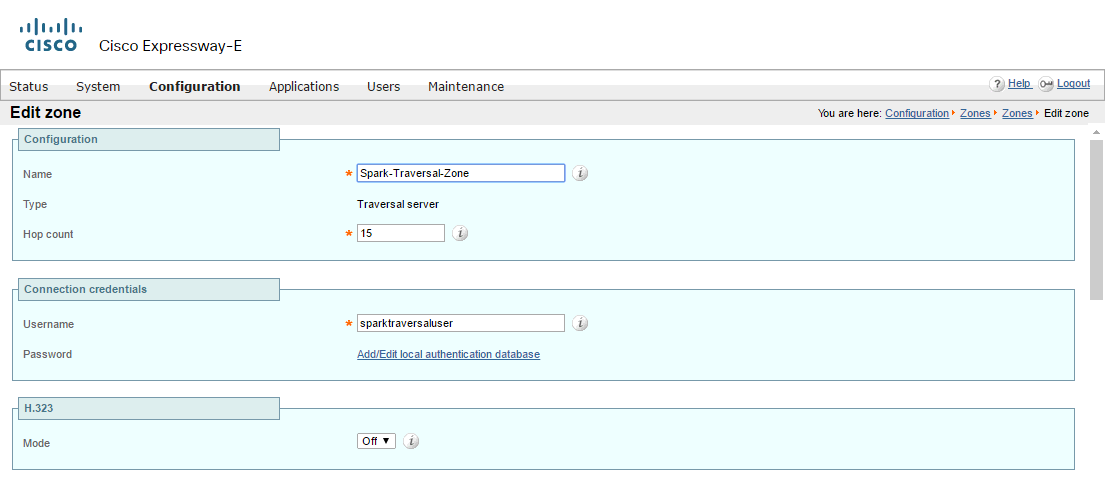Click 'Edit zone' at the breadcrumb end
The width and height of the screenshot is (1105, 477).
pyautogui.click(x=1066, y=113)
